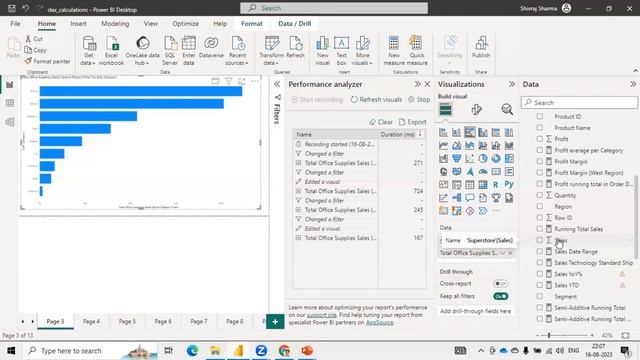
Task: Switch to Table view in sidebar
Action: [x=10, y=103]
